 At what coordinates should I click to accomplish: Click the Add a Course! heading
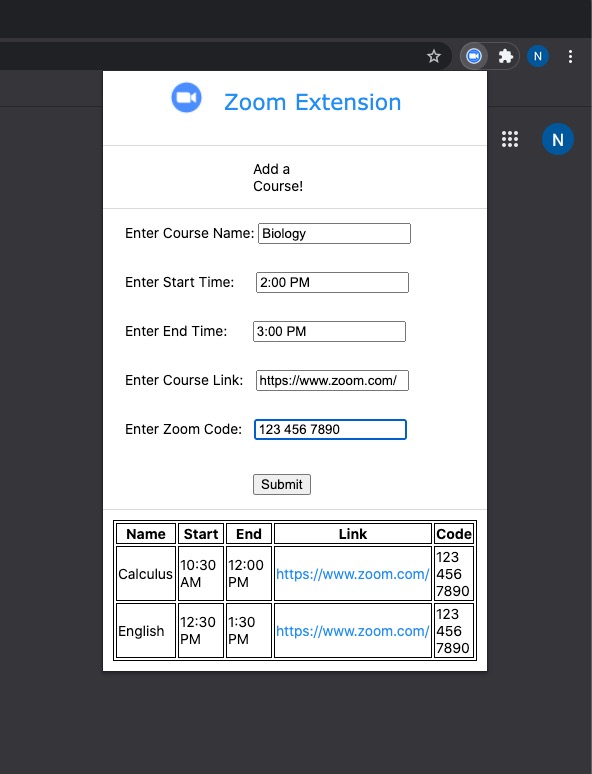point(278,178)
